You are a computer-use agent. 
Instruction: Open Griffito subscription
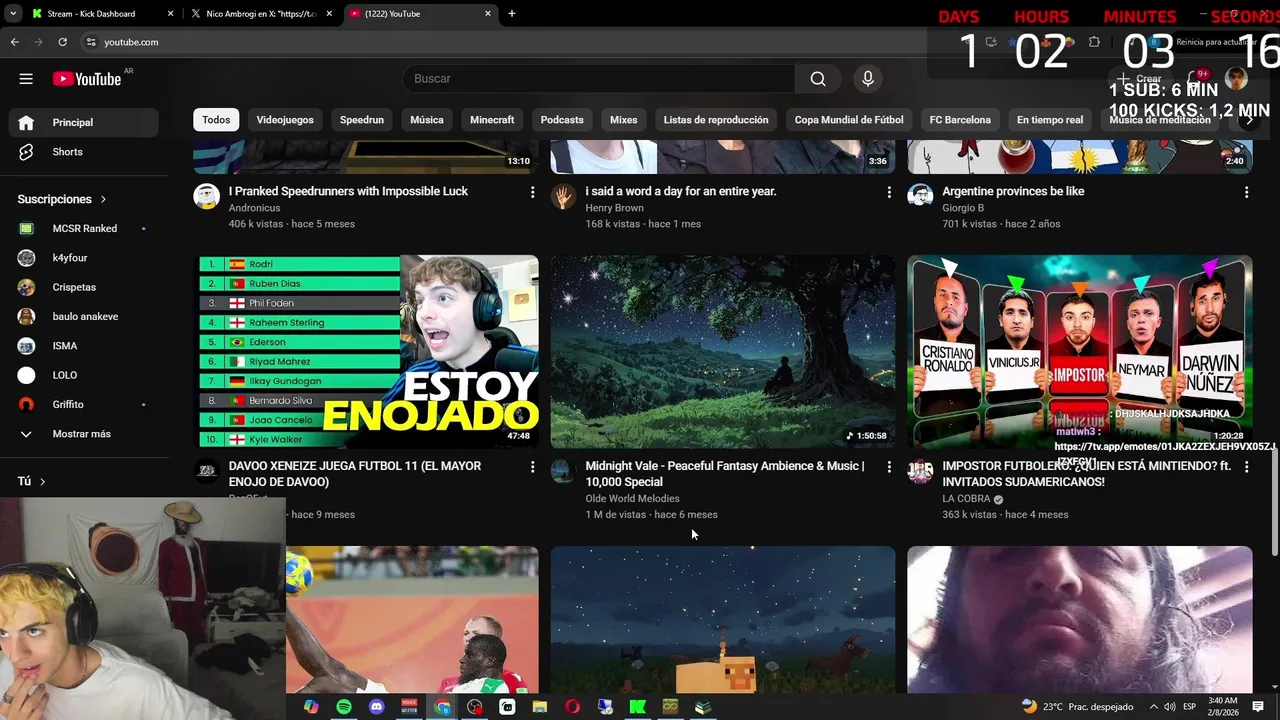tap(84, 405)
